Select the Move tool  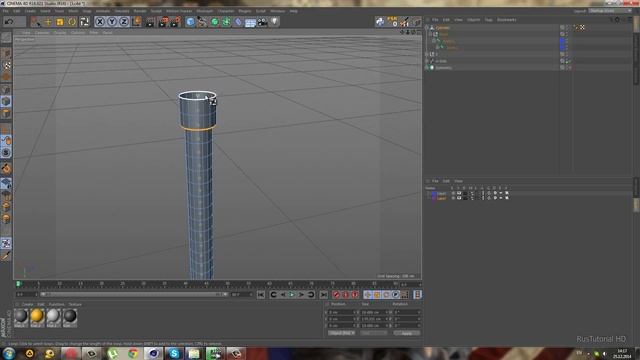point(48,21)
